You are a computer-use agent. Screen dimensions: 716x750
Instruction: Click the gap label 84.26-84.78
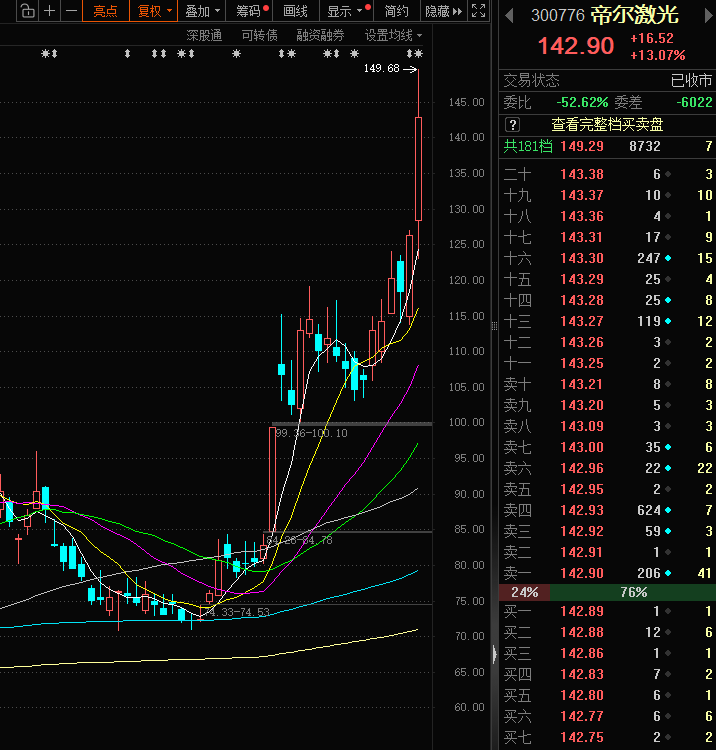299,540
